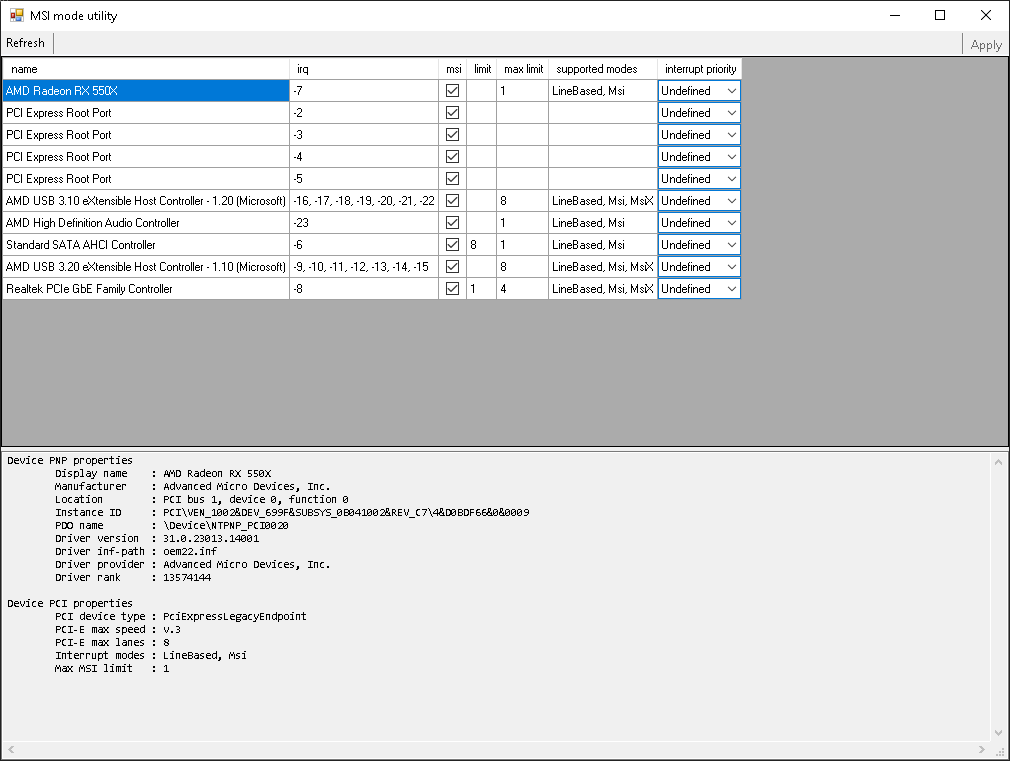Click properties pane vertical scrollbar down arrow

[x=998, y=733]
